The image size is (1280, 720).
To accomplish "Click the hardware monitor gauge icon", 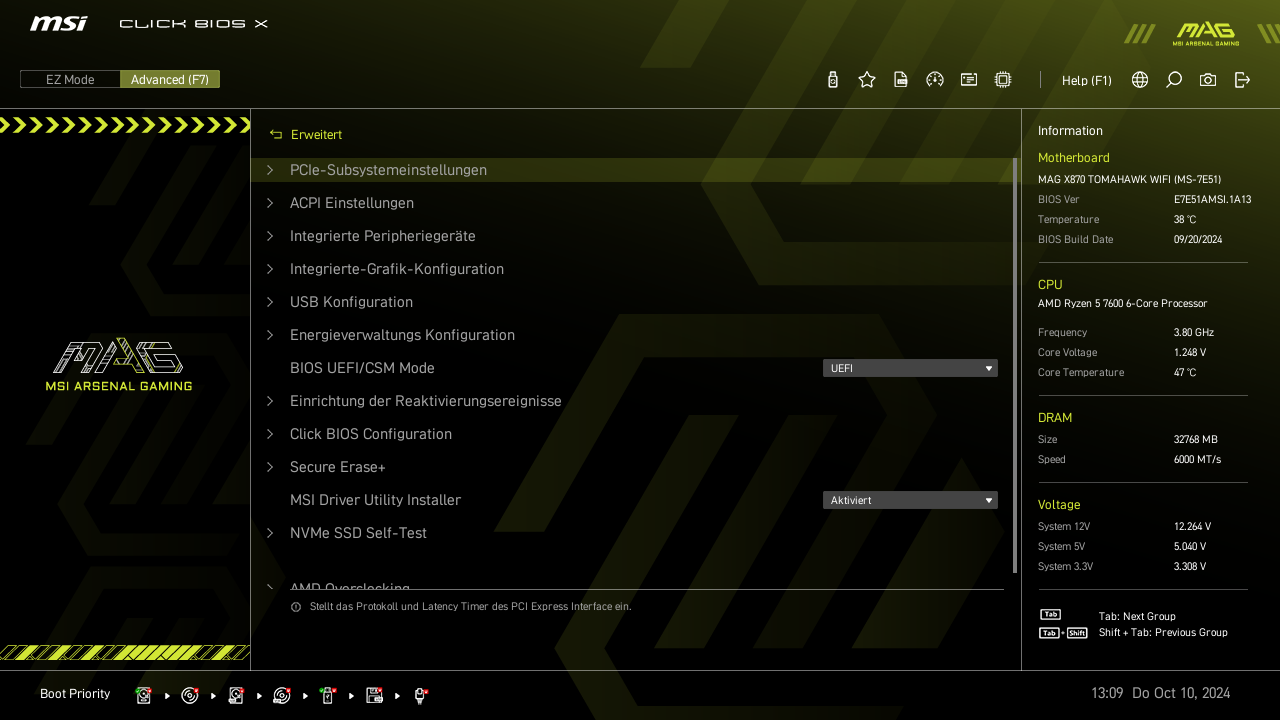I will 935,80.
